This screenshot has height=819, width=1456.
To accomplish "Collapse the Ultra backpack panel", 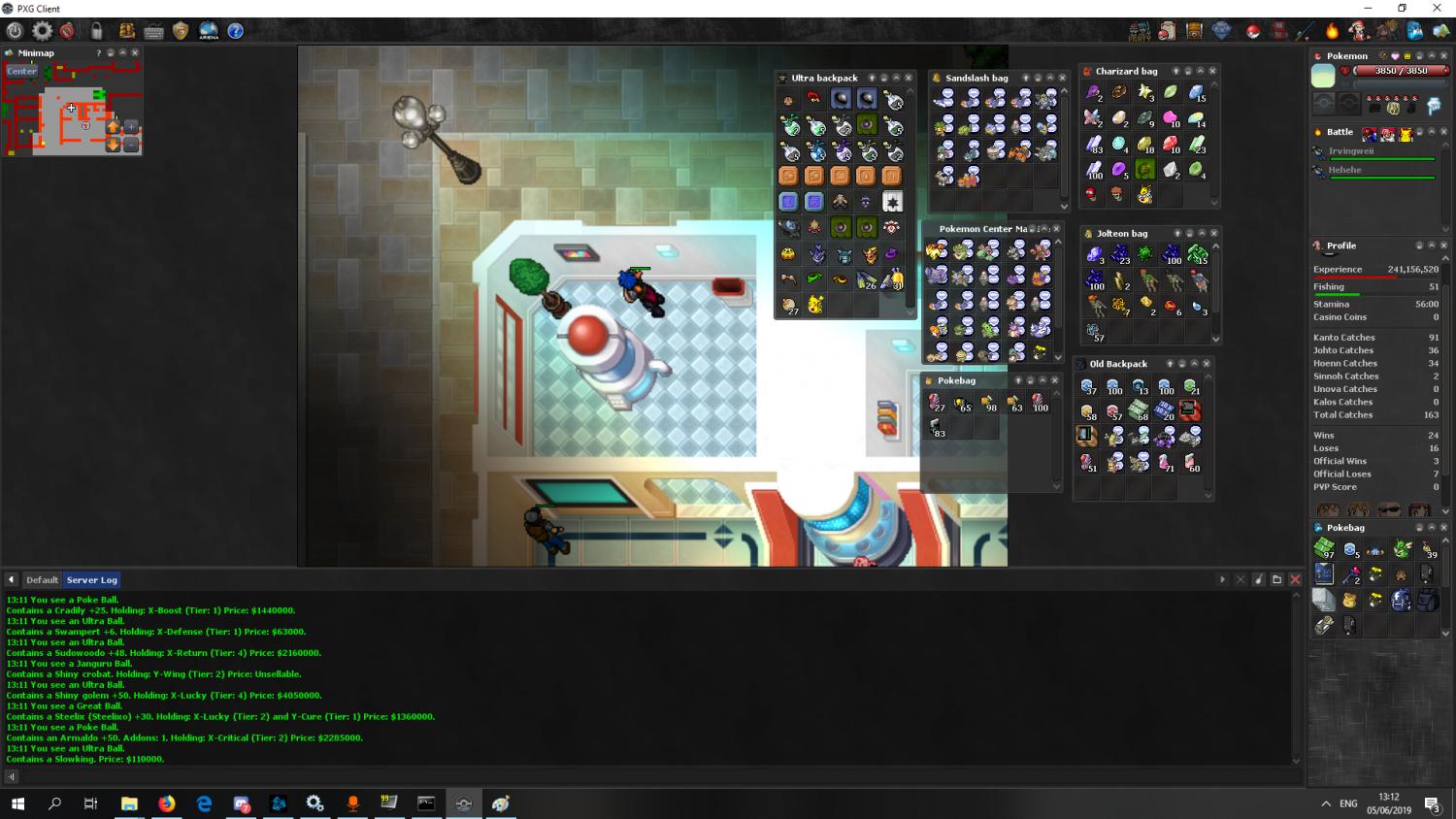I will pos(896,78).
